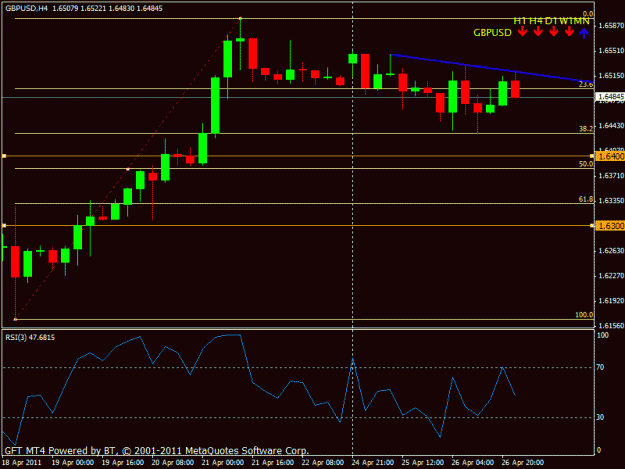Click the yellow GBPUSD indicator label

coord(492,33)
